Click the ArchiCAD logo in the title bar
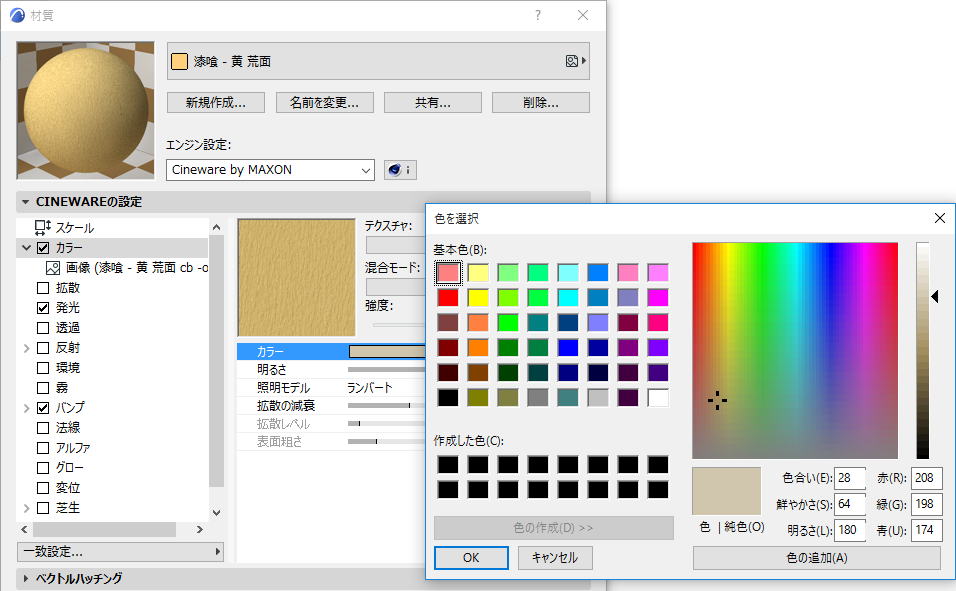This screenshot has width=956, height=591. tap(15, 15)
